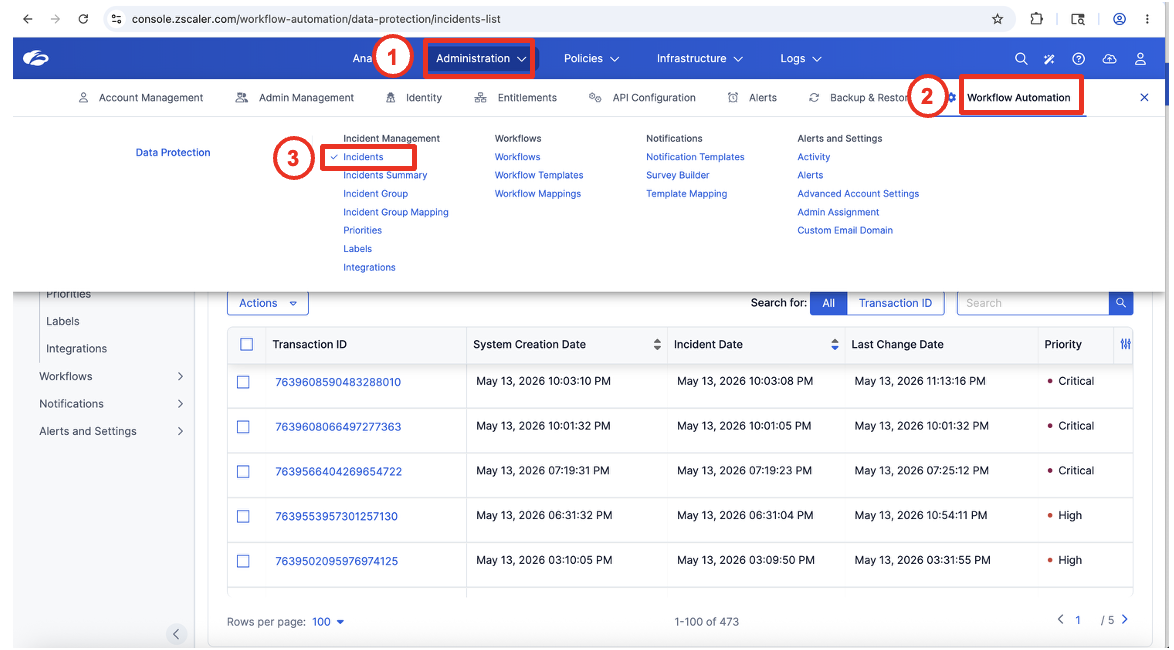Bookmark this page with the star icon
The height and width of the screenshot is (650, 1174).
[997, 19]
